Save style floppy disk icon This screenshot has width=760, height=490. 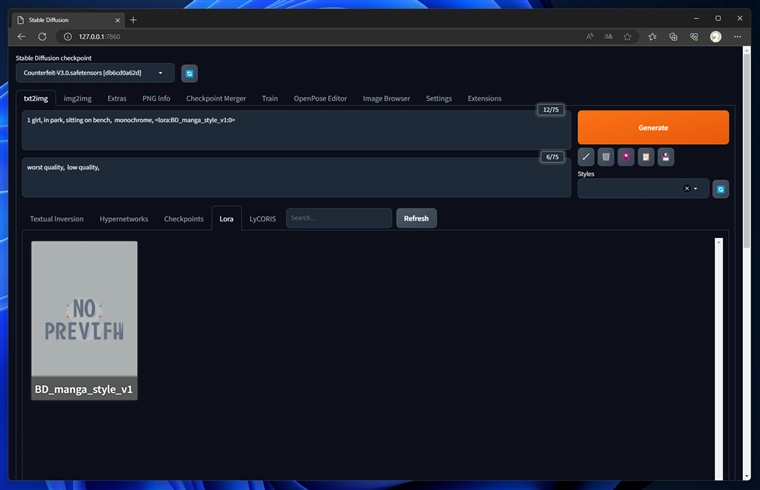tap(666, 157)
